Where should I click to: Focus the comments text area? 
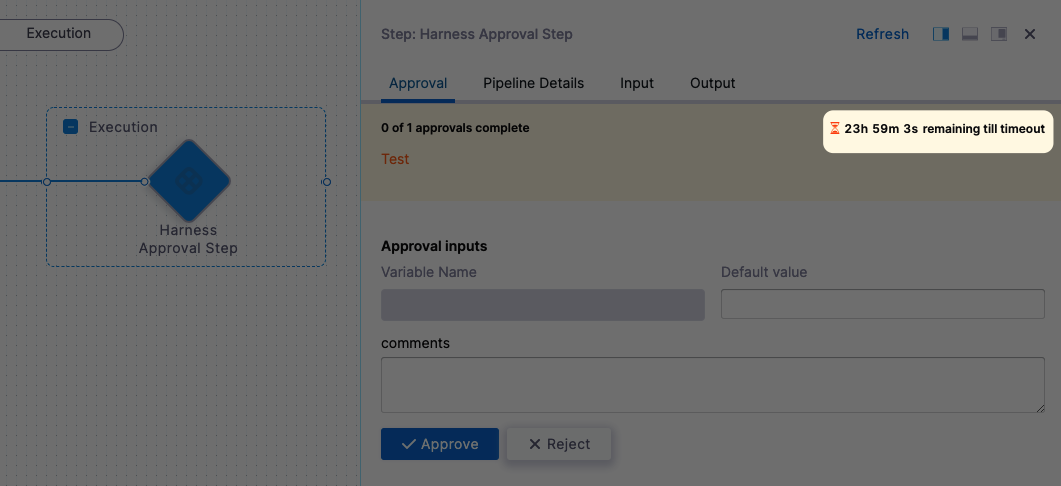[x=712, y=385]
